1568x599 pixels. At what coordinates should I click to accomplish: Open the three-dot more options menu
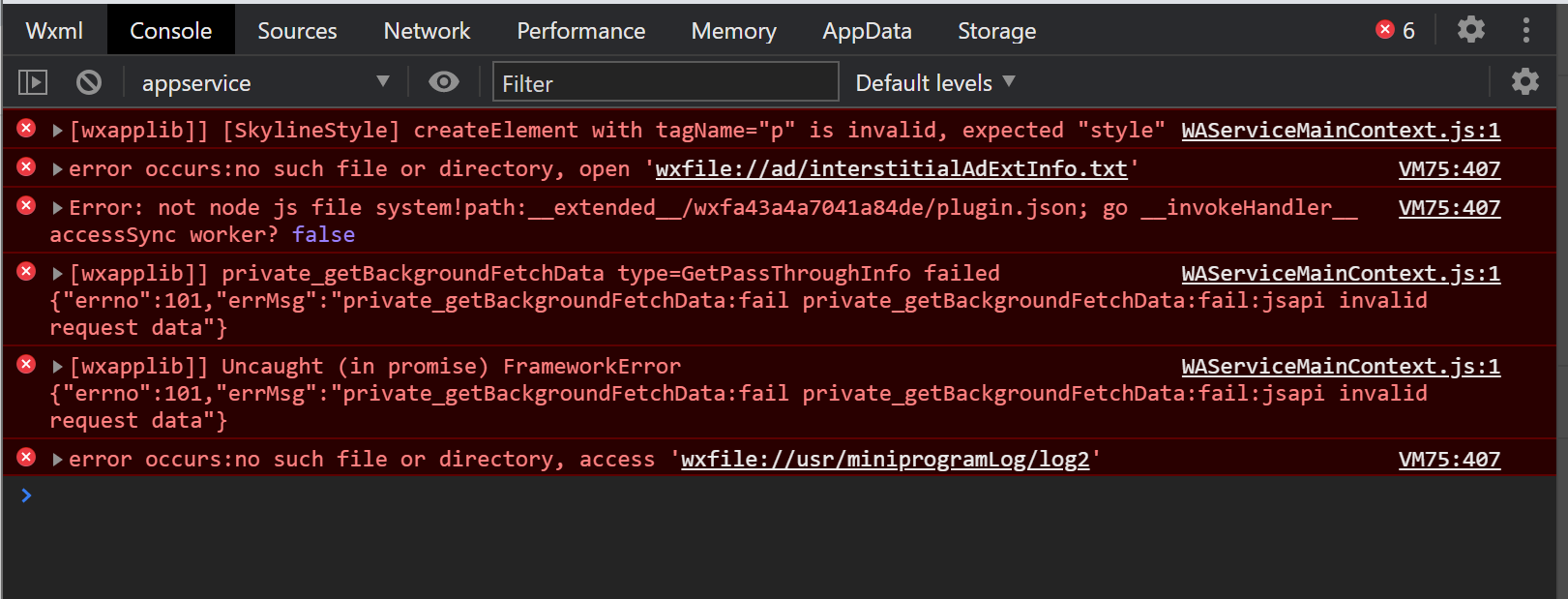coord(1526,30)
